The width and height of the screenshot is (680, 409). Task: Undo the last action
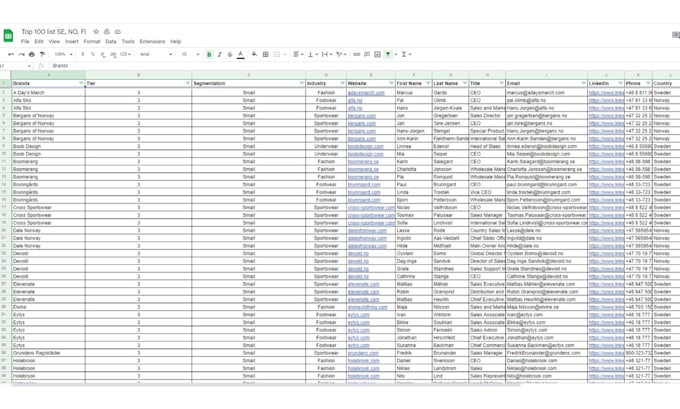(11, 54)
